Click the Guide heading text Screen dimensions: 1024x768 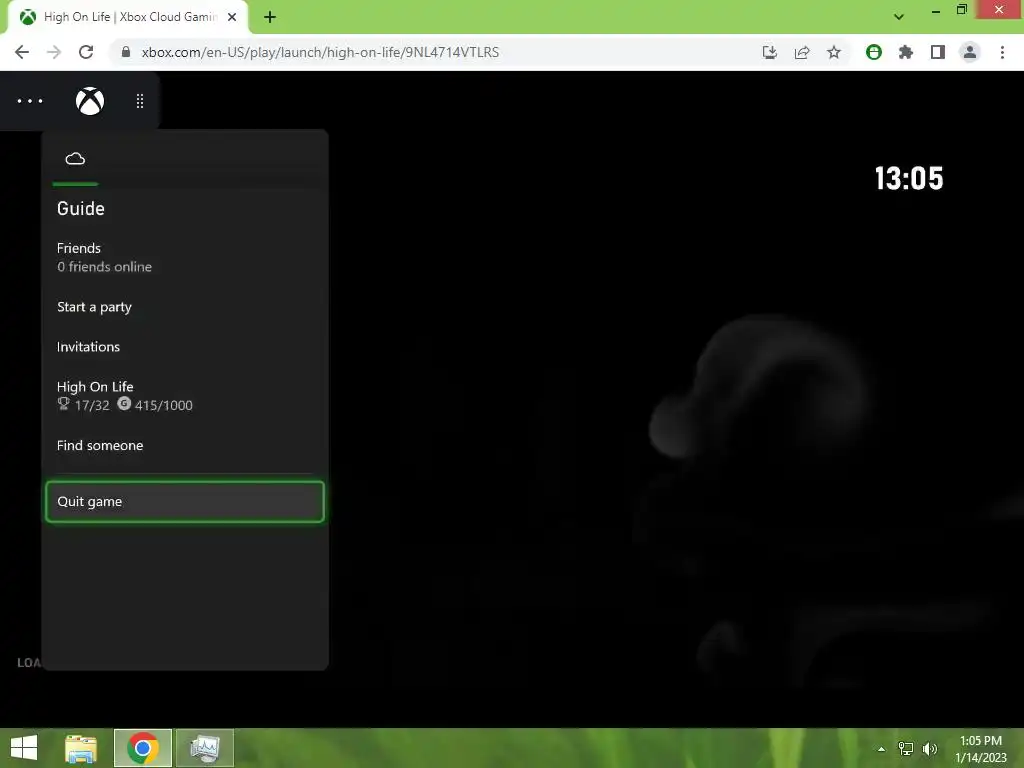pyautogui.click(x=80, y=208)
